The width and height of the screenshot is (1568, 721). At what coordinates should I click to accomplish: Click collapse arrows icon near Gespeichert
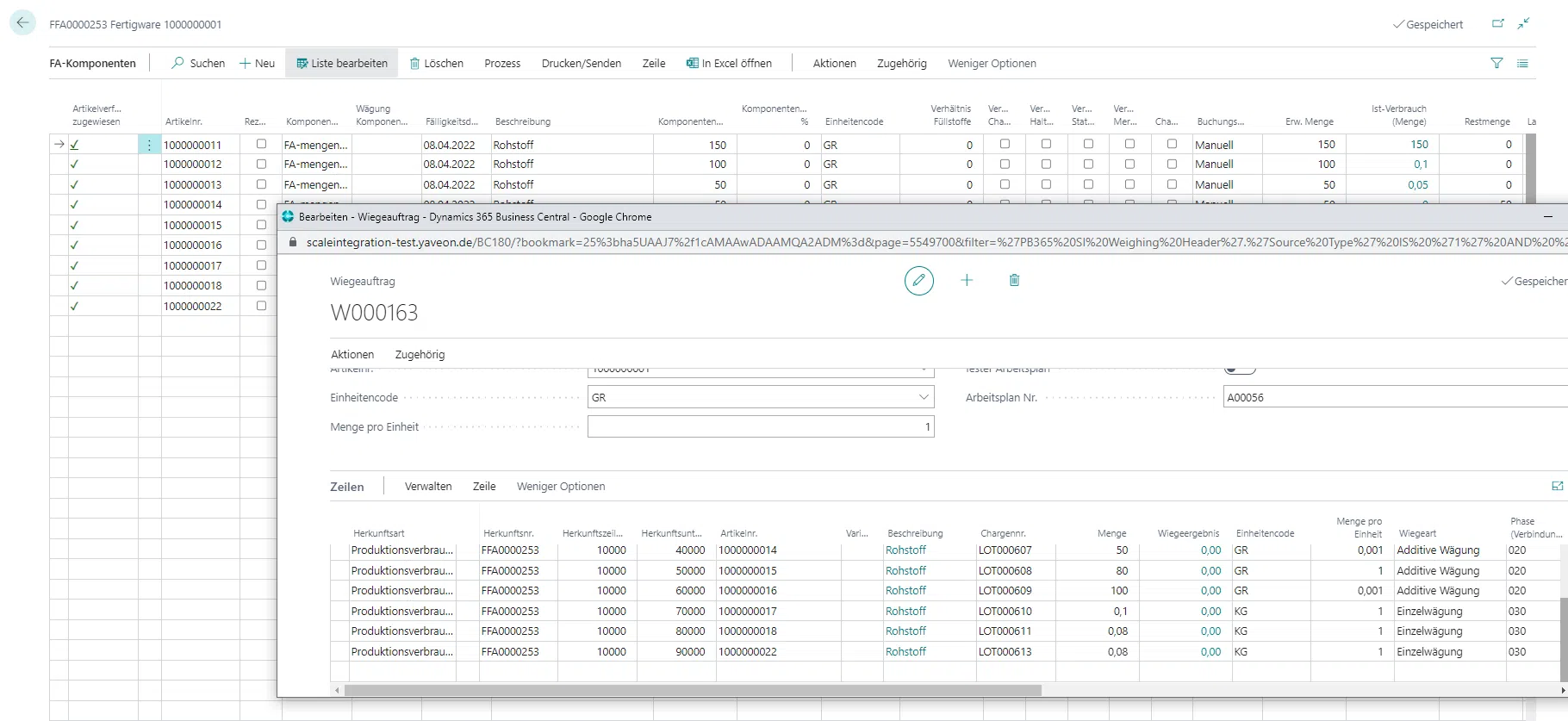coord(1523,24)
